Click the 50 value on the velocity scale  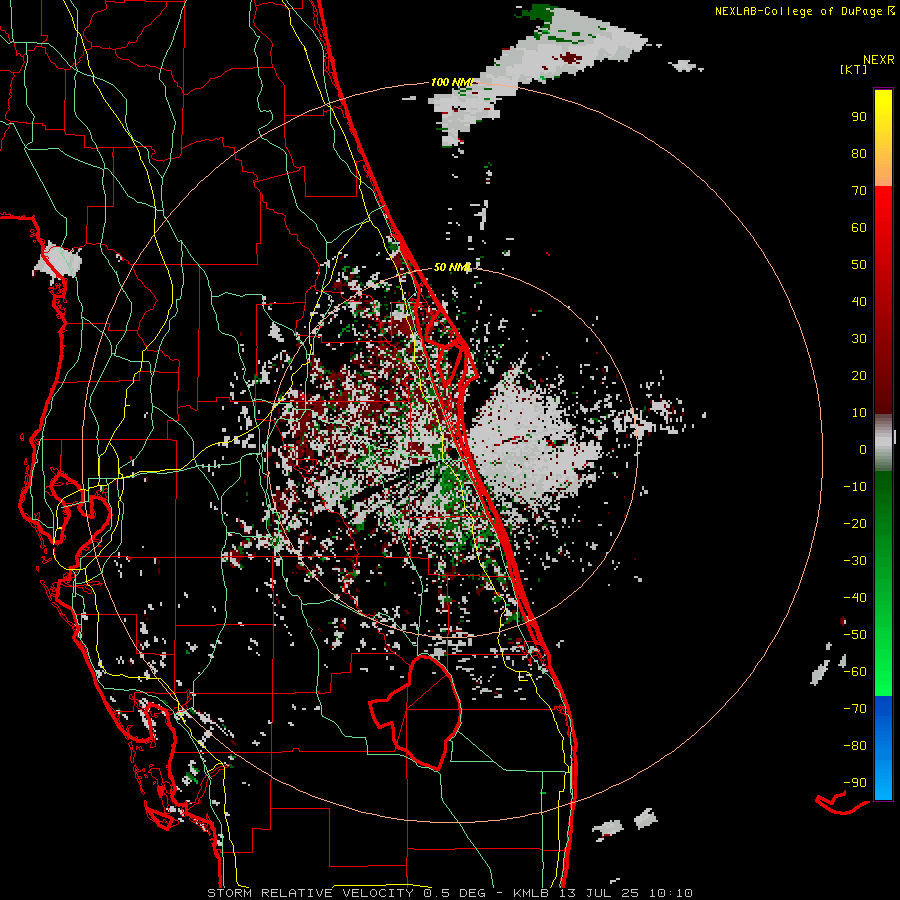[x=859, y=265]
